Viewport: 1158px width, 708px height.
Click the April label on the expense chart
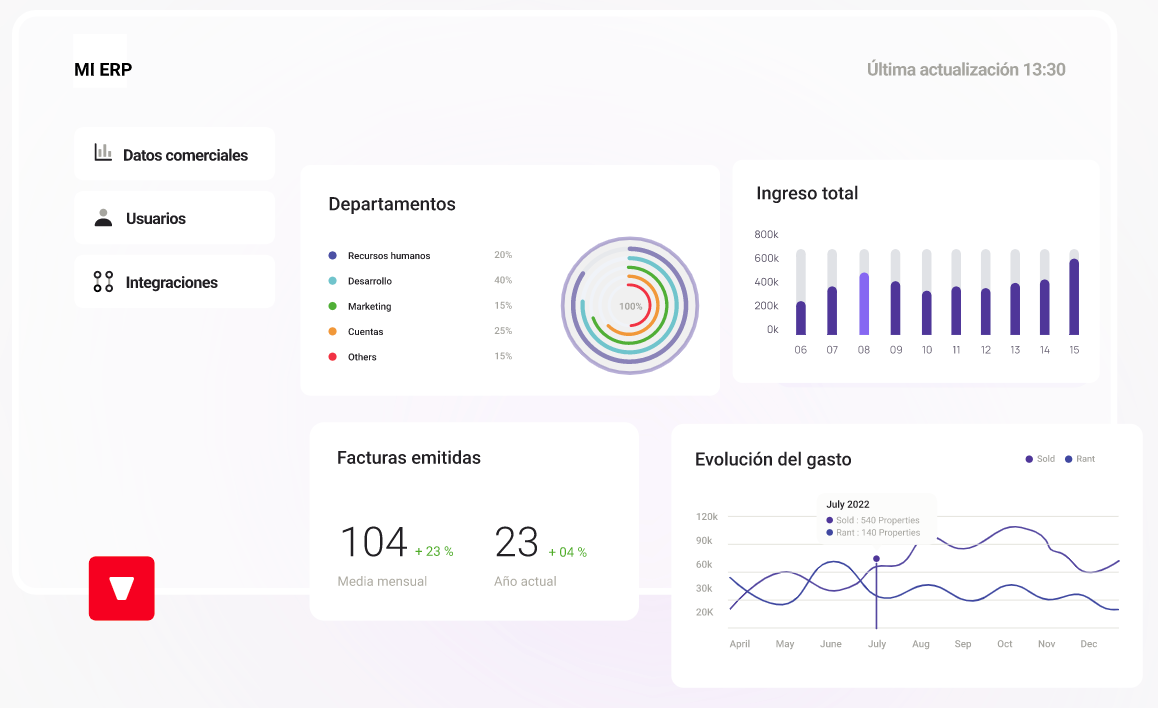coord(740,644)
